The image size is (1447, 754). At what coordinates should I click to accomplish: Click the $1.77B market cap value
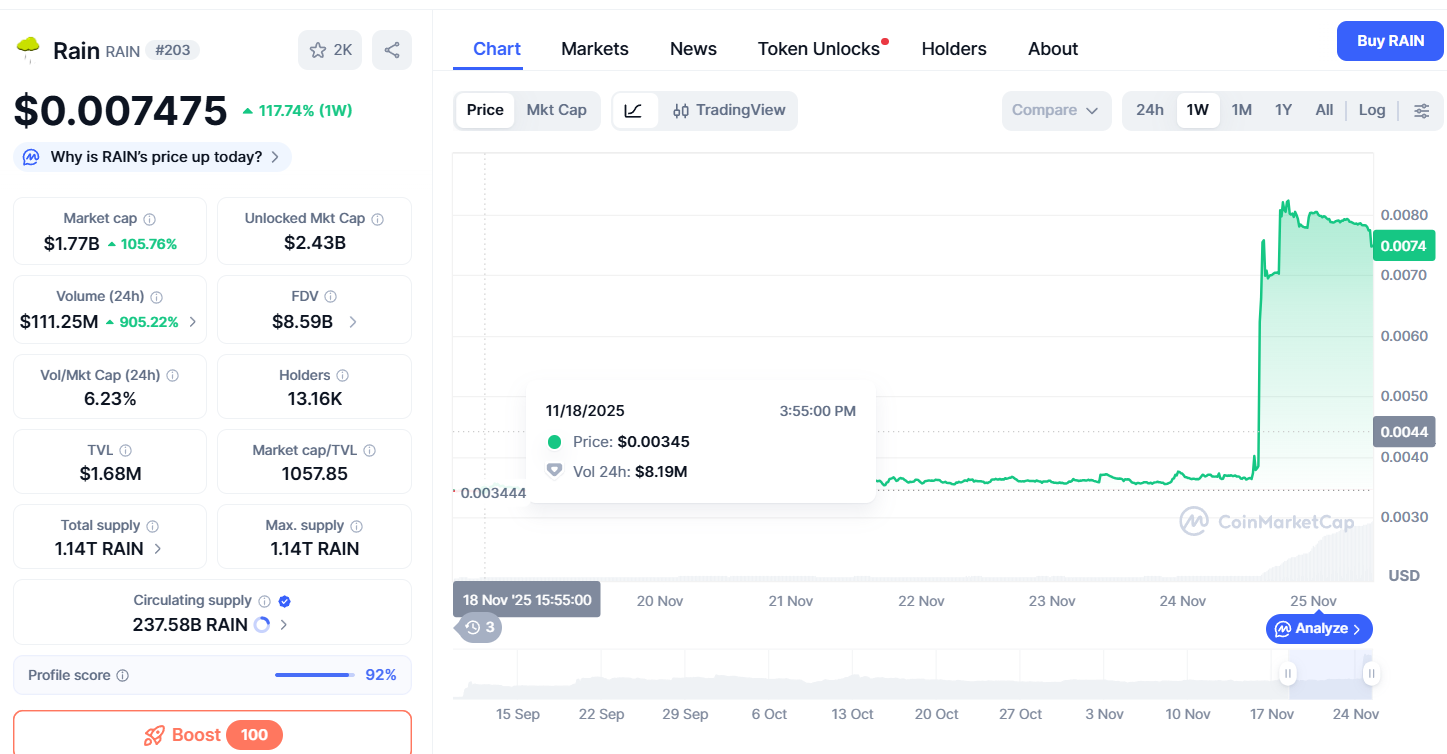point(72,243)
